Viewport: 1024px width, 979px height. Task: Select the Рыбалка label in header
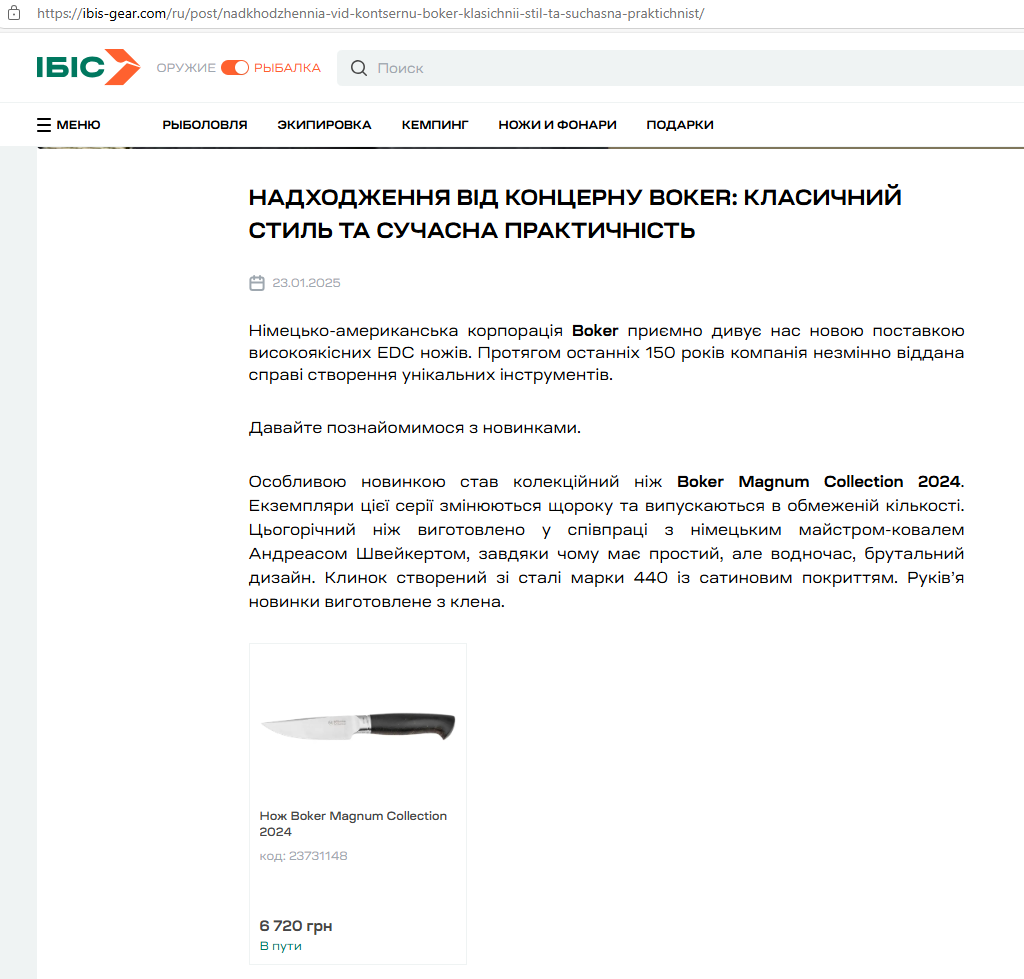click(287, 68)
